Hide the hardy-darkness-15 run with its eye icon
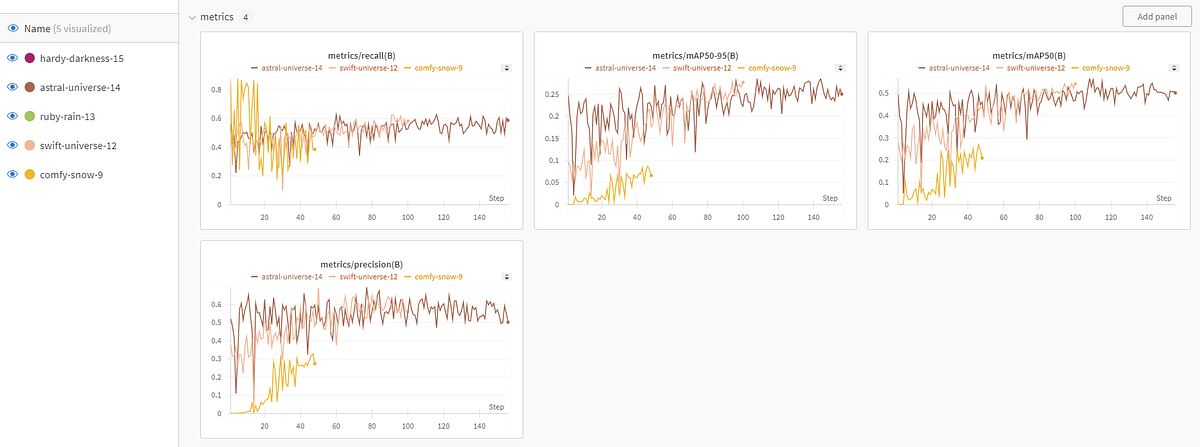 click(14, 58)
